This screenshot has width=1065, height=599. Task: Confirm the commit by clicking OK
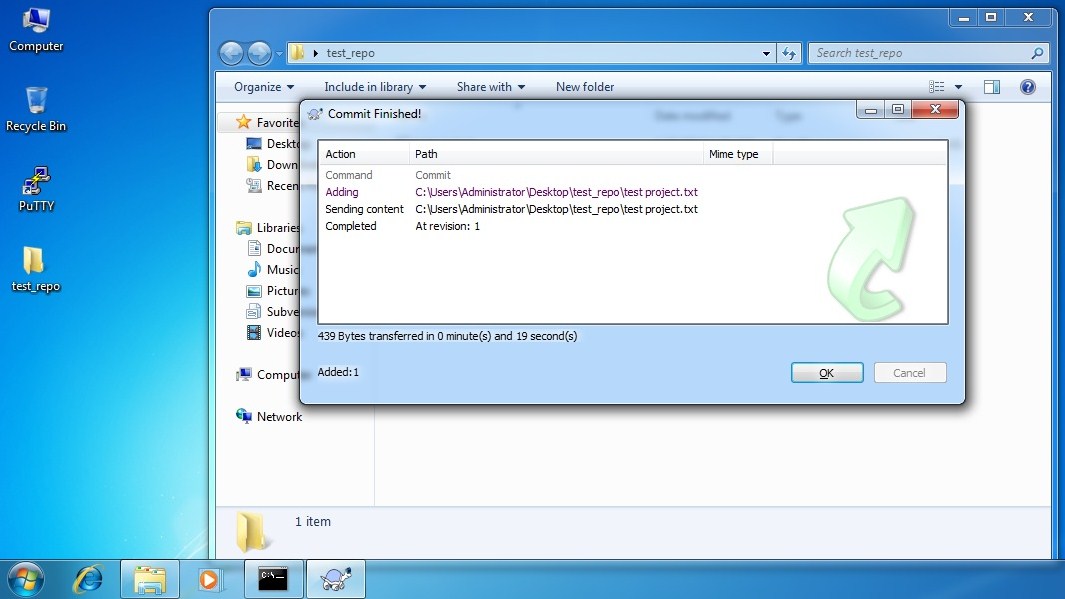click(827, 372)
